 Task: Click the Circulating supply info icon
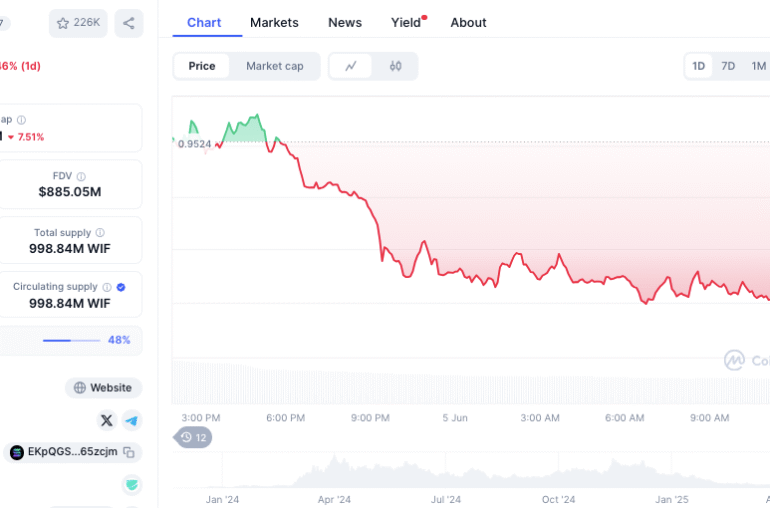coord(107,287)
